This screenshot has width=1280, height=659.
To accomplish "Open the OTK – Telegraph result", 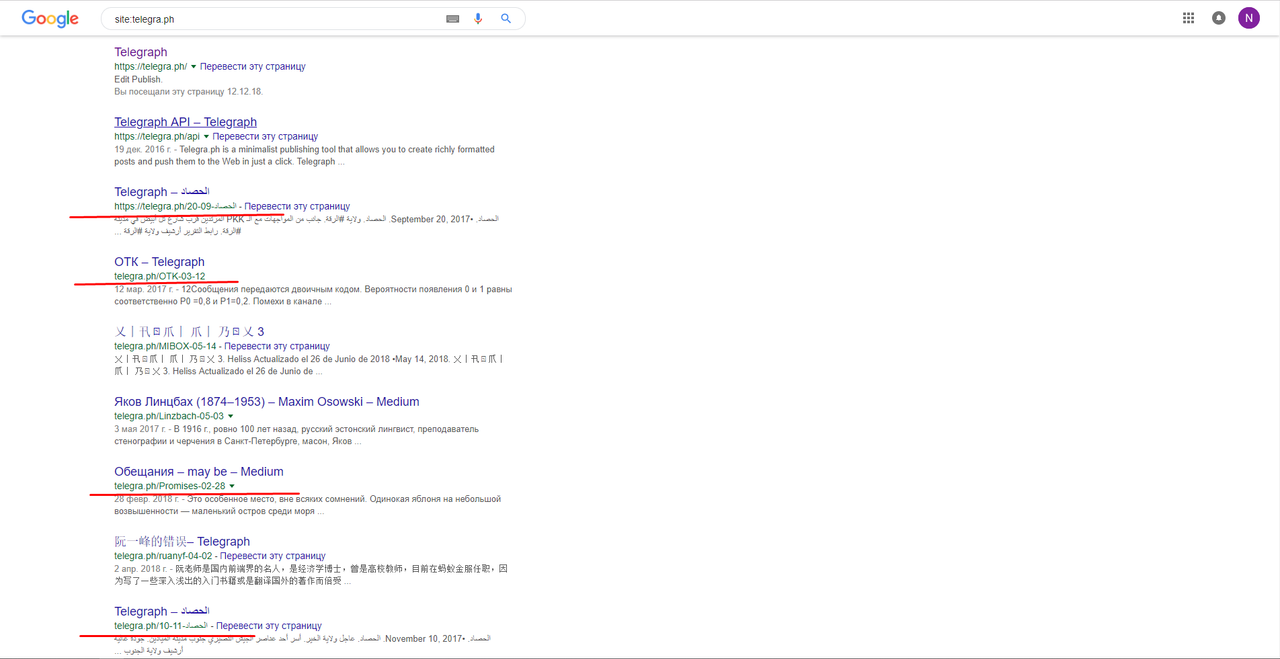I will (159, 262).
